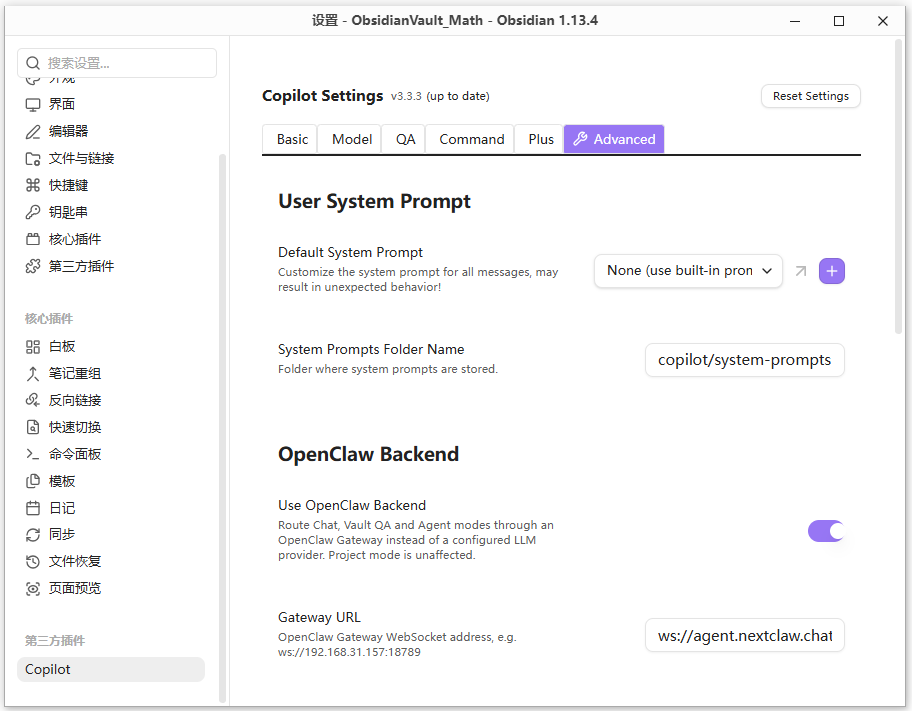The height and width of the screenshot is (711, 912).
Task: Maximize the Obsidian settings window
Action: pos(839,21)
